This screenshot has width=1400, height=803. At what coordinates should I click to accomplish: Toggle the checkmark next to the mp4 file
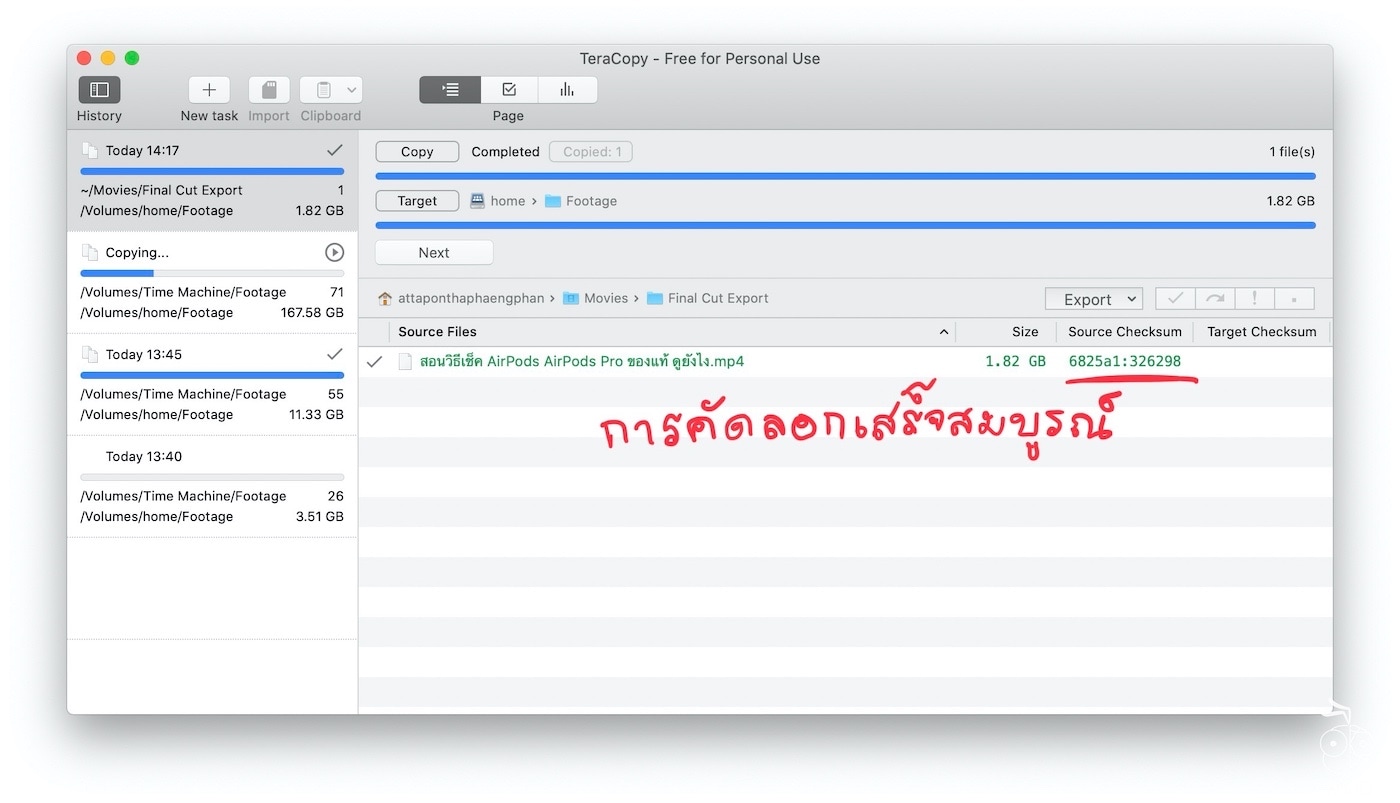(x=374, y=361)
